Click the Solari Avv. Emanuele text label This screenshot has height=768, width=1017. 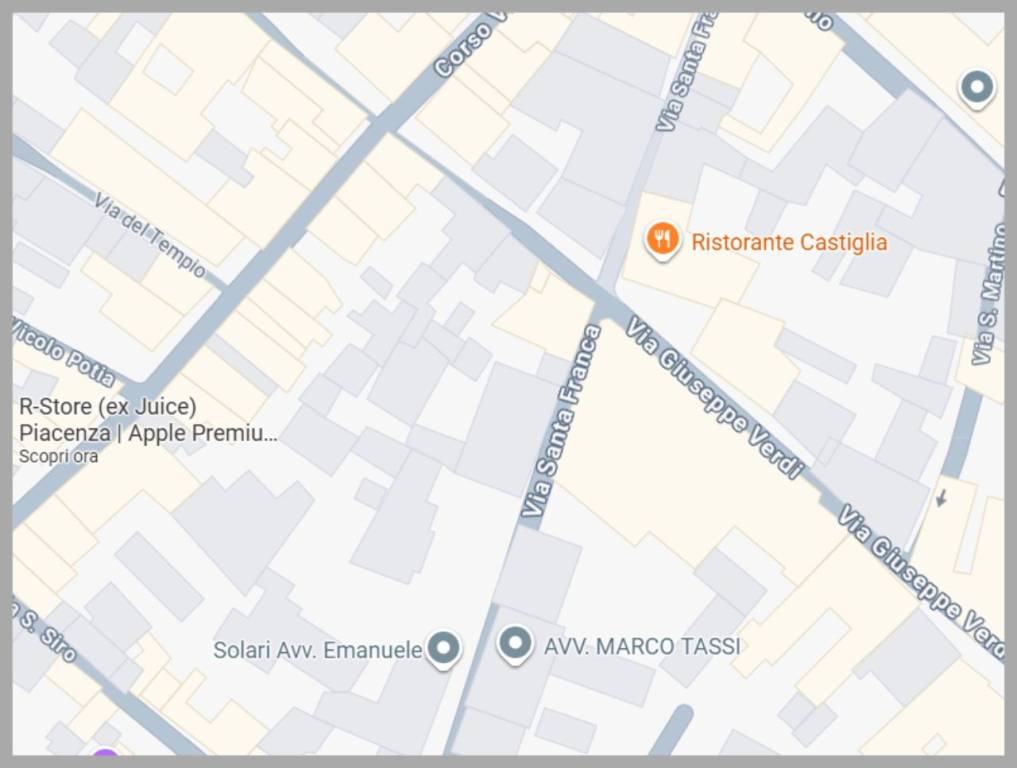(x=318, y=650)
